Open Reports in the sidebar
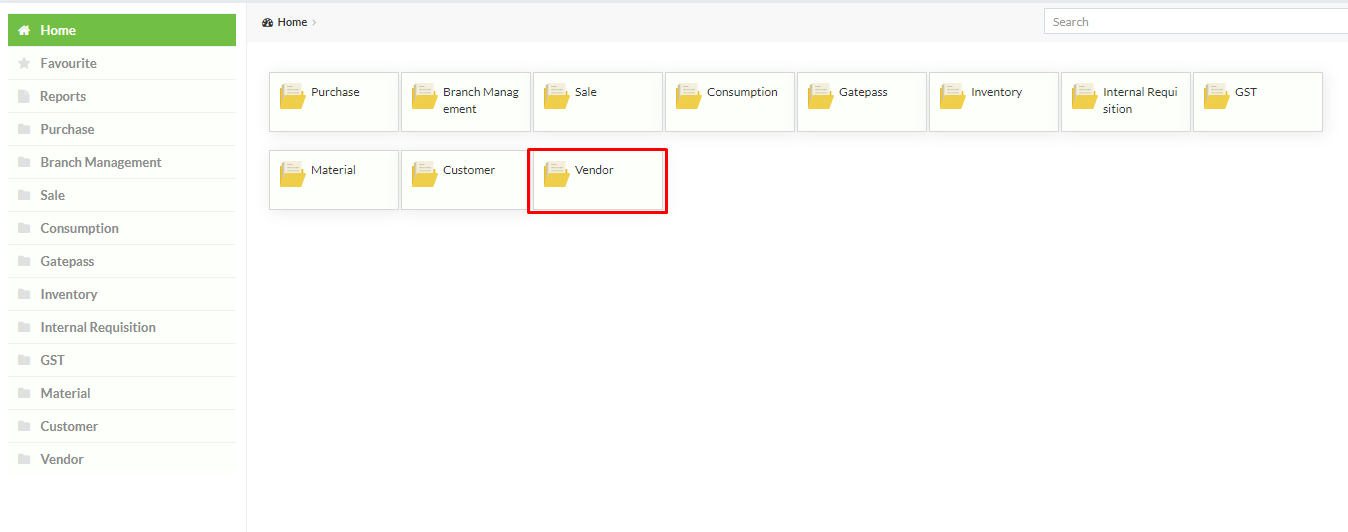Screen dimensions: 1348x532 (122, 96)
